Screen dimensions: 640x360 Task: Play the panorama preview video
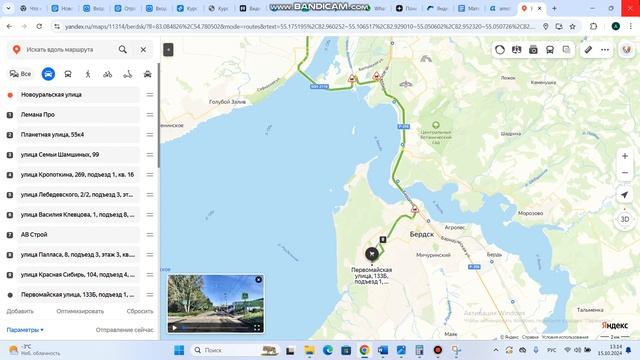(x=175, y=327)
